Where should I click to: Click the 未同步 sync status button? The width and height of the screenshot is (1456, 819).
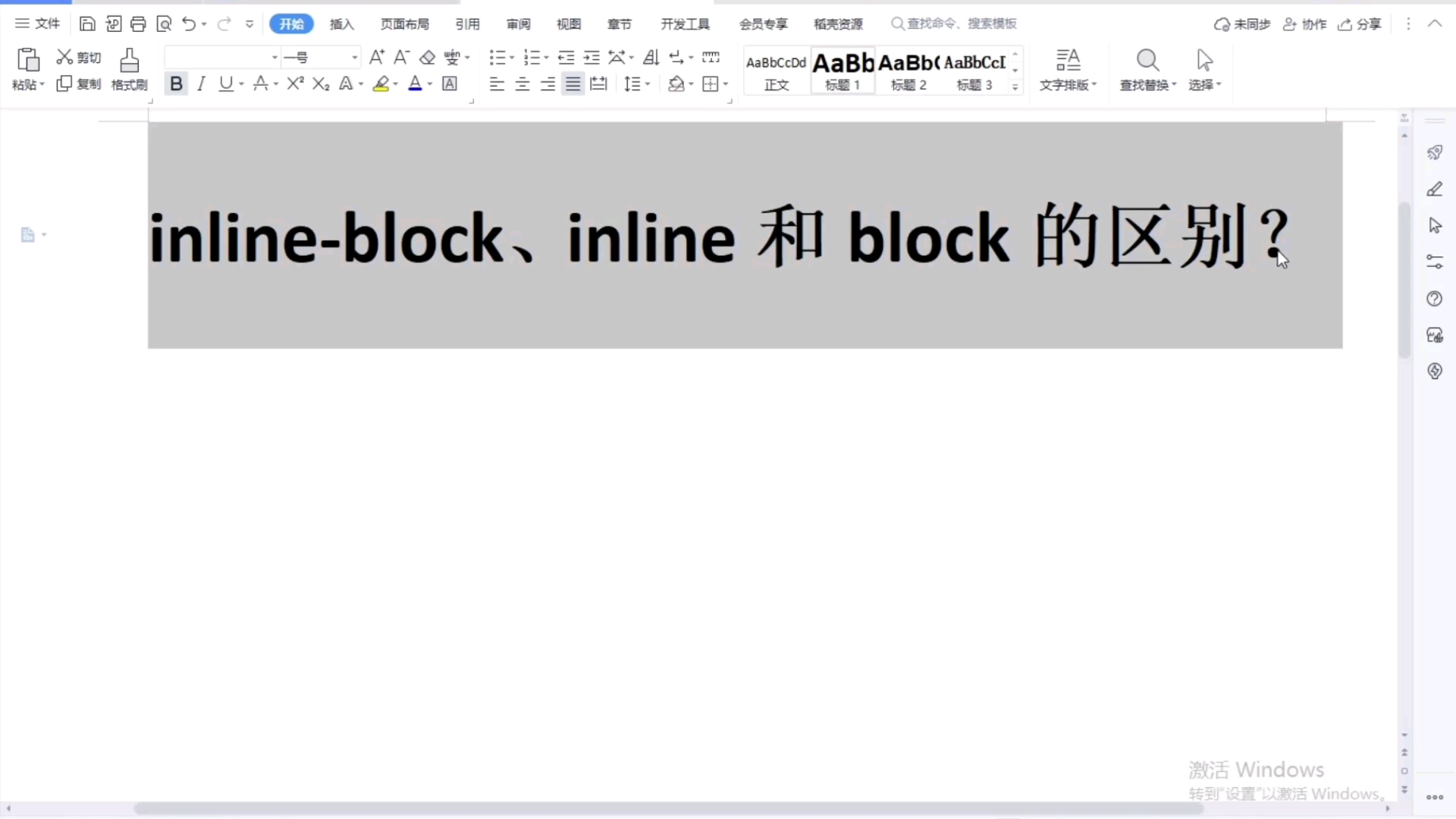click(x=1242, y=24)
